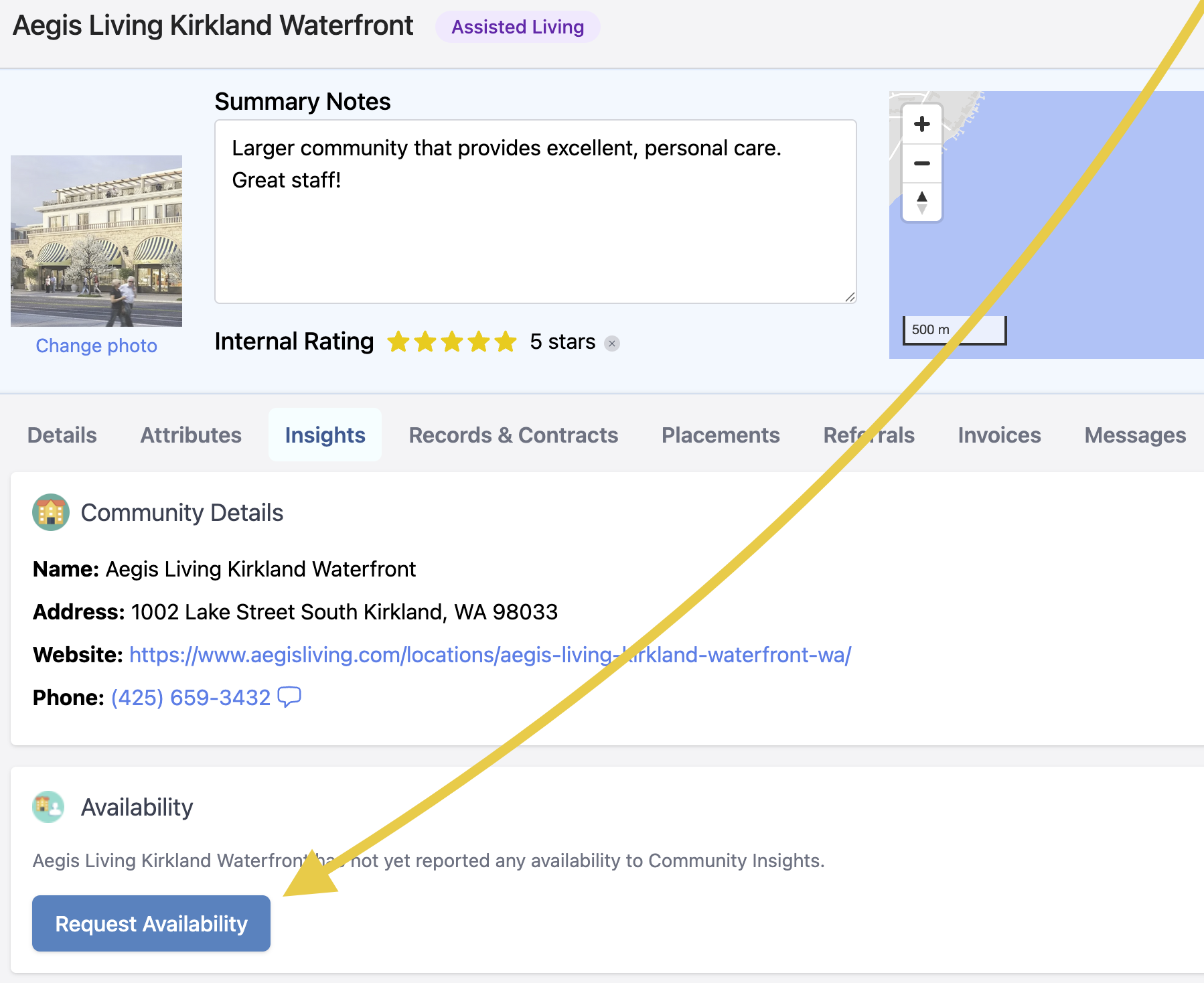Click the '5 stars' rating text

pyautogui.click(x=562, y=342)
